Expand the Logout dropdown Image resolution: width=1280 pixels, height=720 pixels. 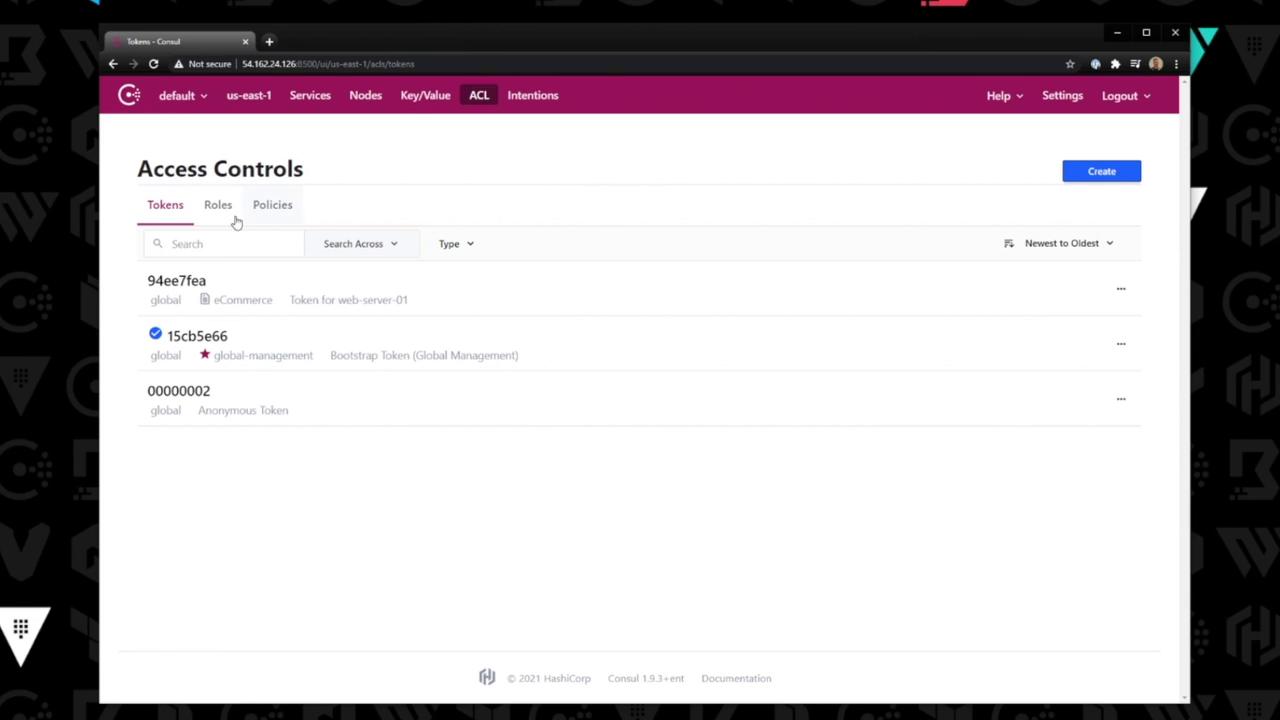pos(1126,96)
